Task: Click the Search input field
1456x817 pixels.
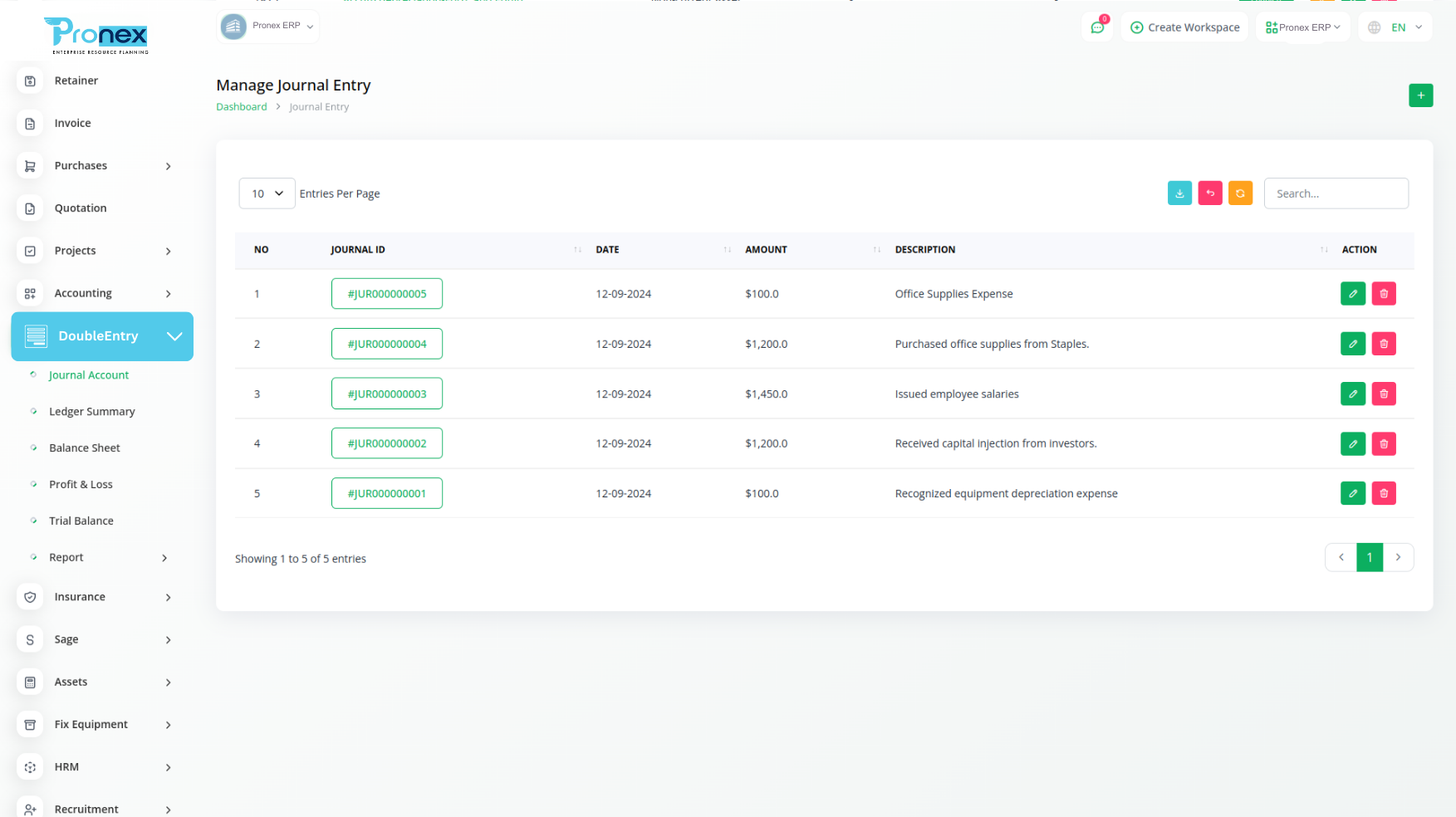Action: click(1336, 193)
